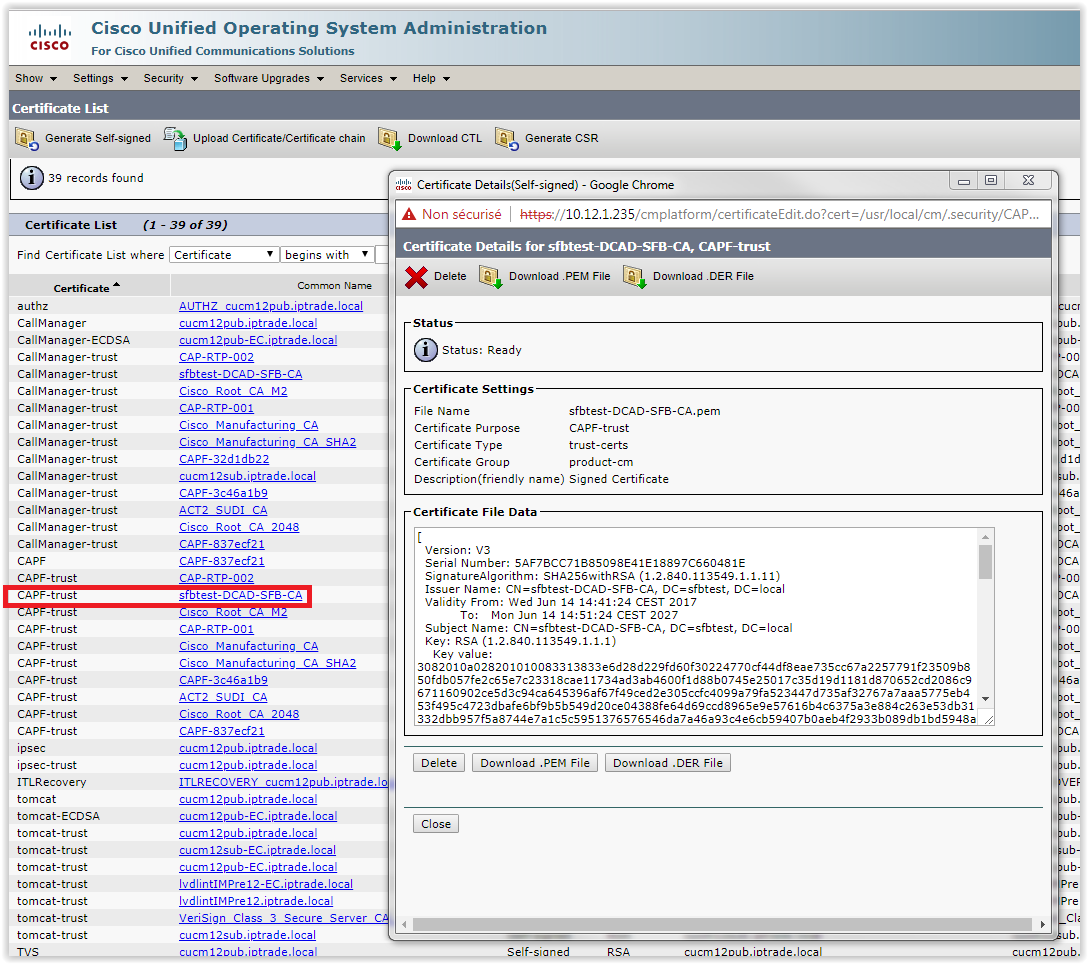This screenshot has height=964, width=1088.
Task: Click the bottom Delete button in popup
Action: tap(439, 763)
